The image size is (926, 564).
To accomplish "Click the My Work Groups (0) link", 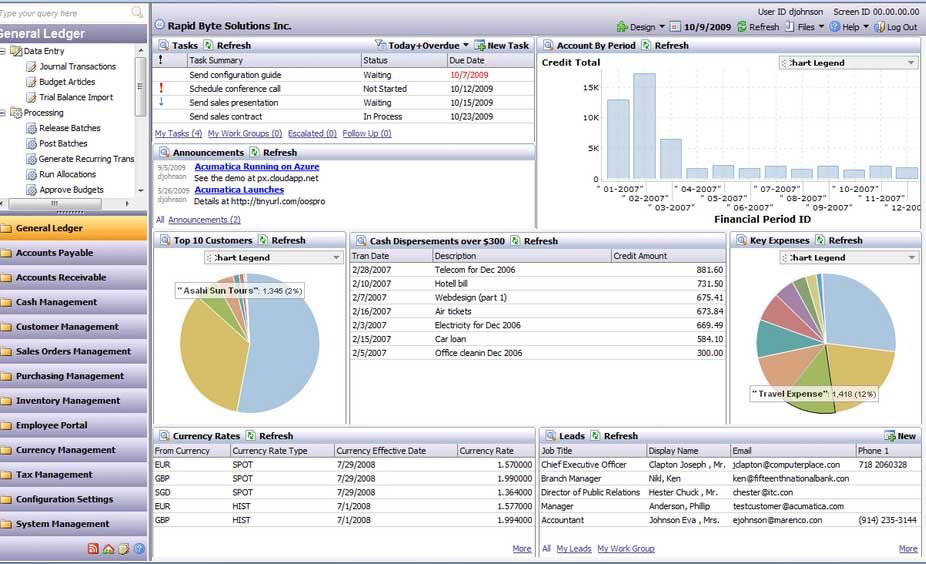I will (x=244, y=133).
